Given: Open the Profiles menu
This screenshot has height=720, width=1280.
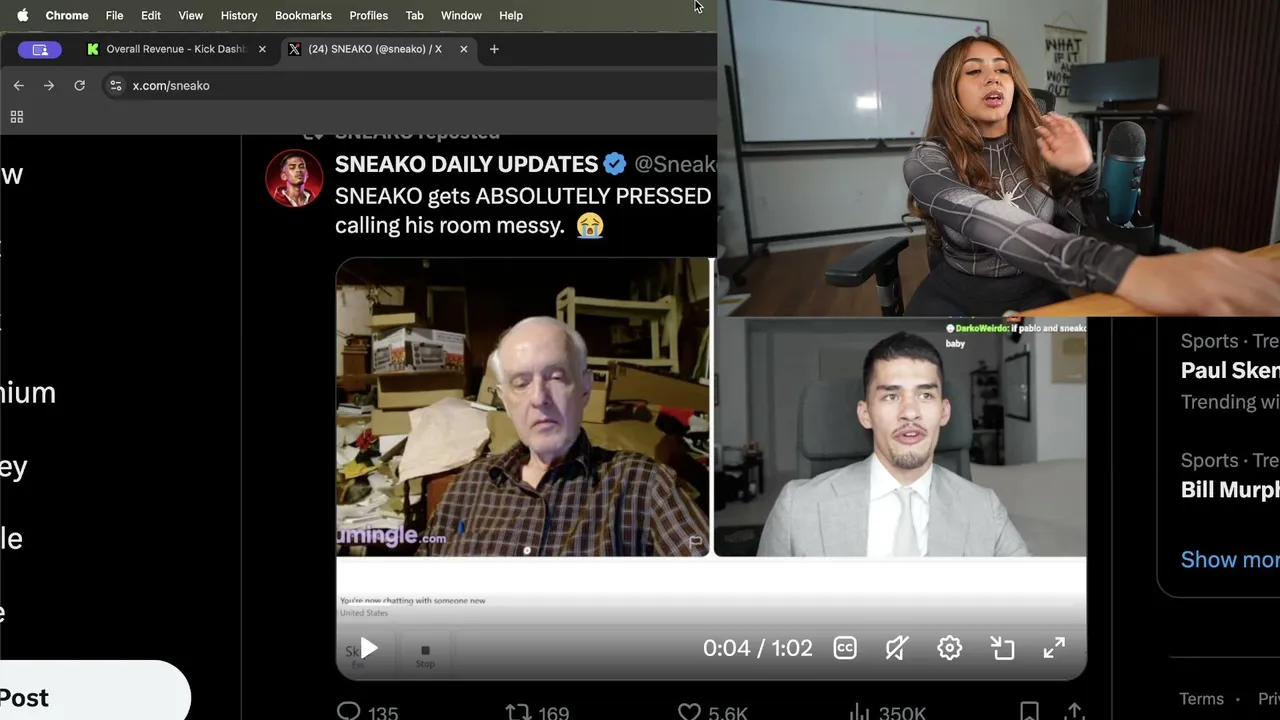Looking at the screenshot, I should (x=368, y=15).
